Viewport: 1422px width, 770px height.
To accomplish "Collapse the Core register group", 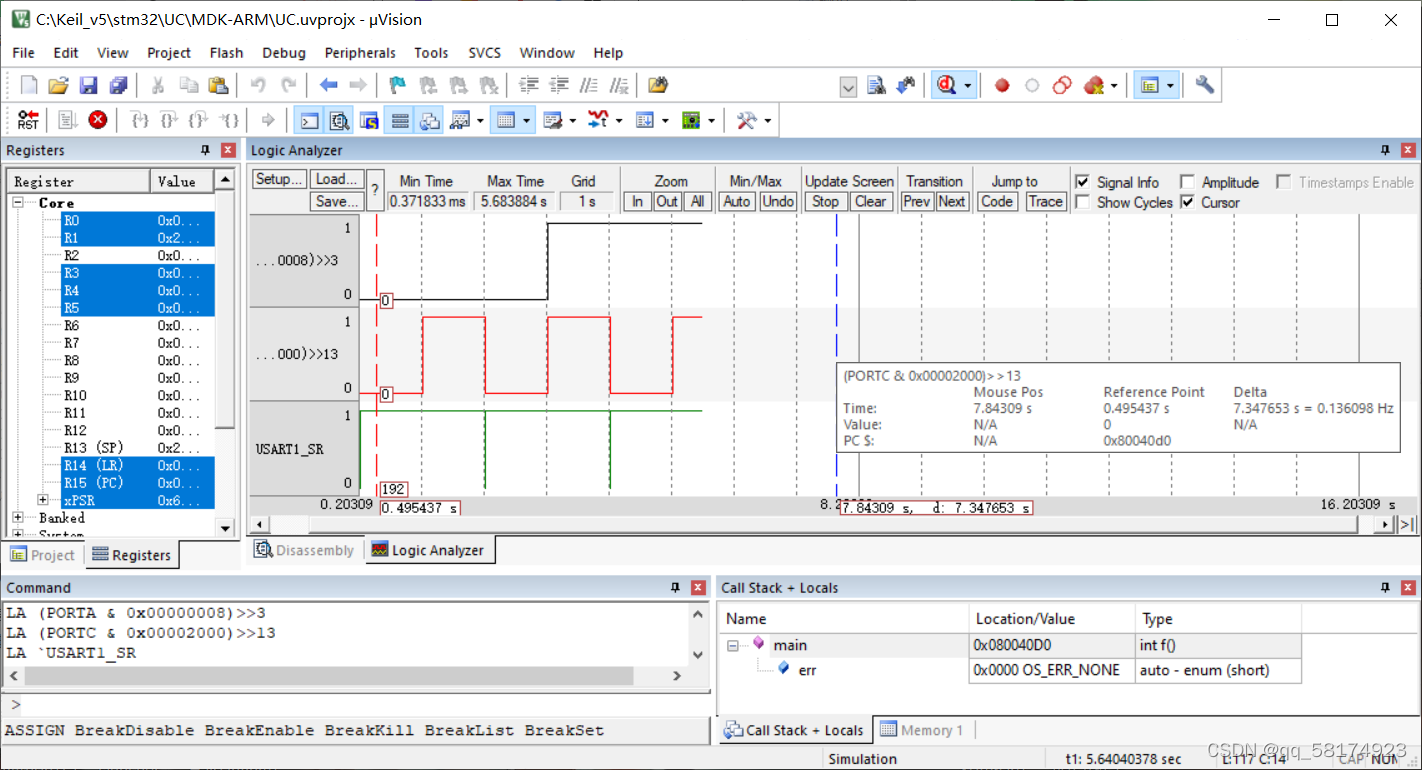I will click(18, 203).
